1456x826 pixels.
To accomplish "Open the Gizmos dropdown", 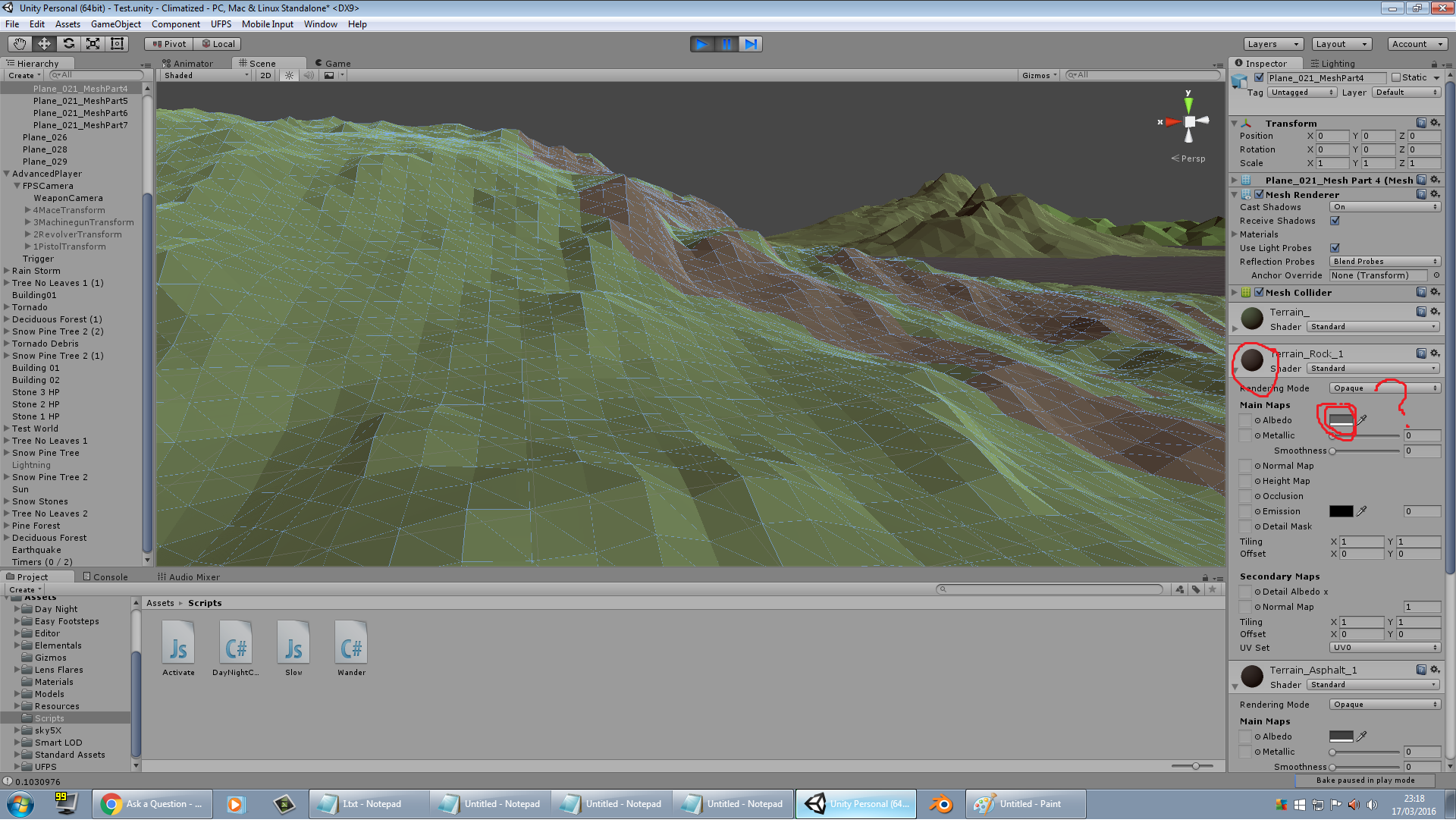I will click(1039, 76).
